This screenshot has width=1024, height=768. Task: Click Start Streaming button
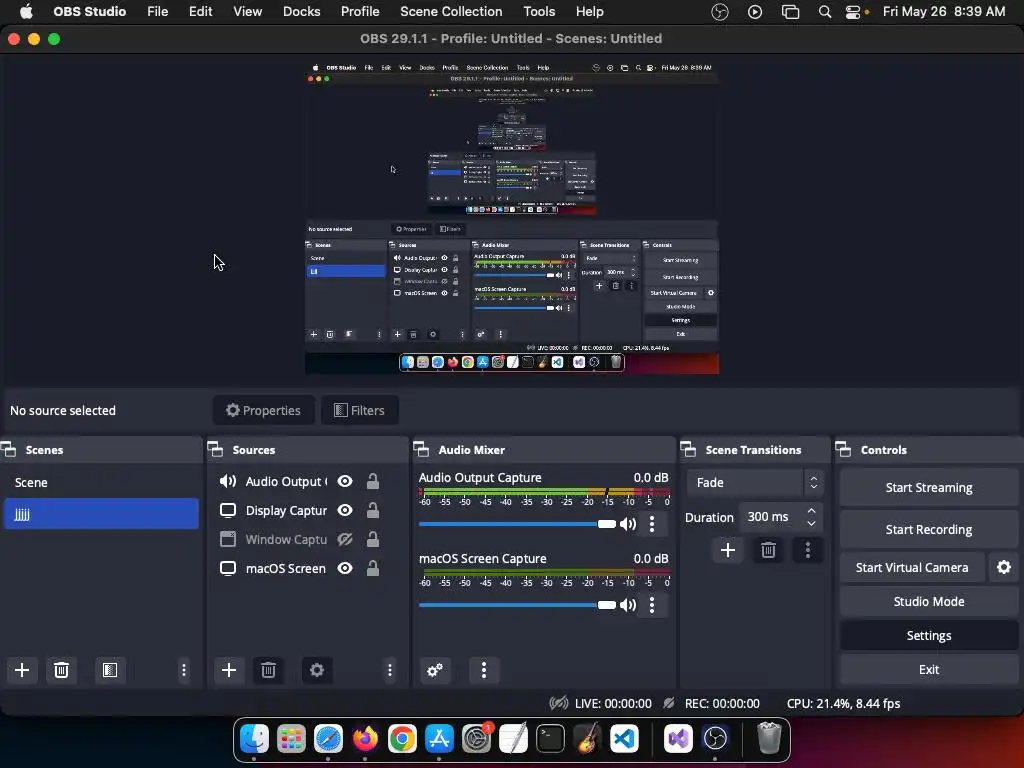tap(929, 488)
